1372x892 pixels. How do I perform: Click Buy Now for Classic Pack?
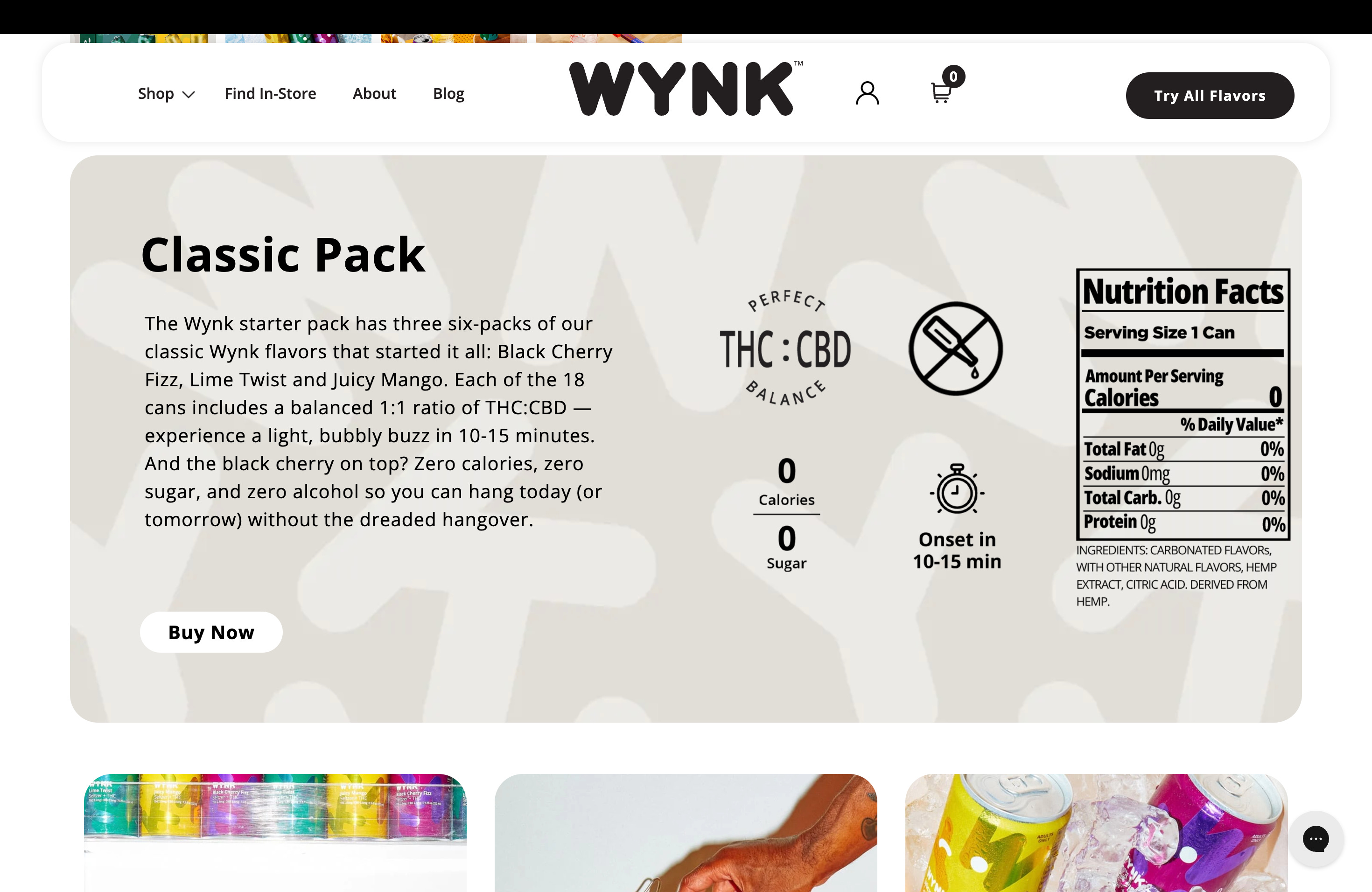211,632
